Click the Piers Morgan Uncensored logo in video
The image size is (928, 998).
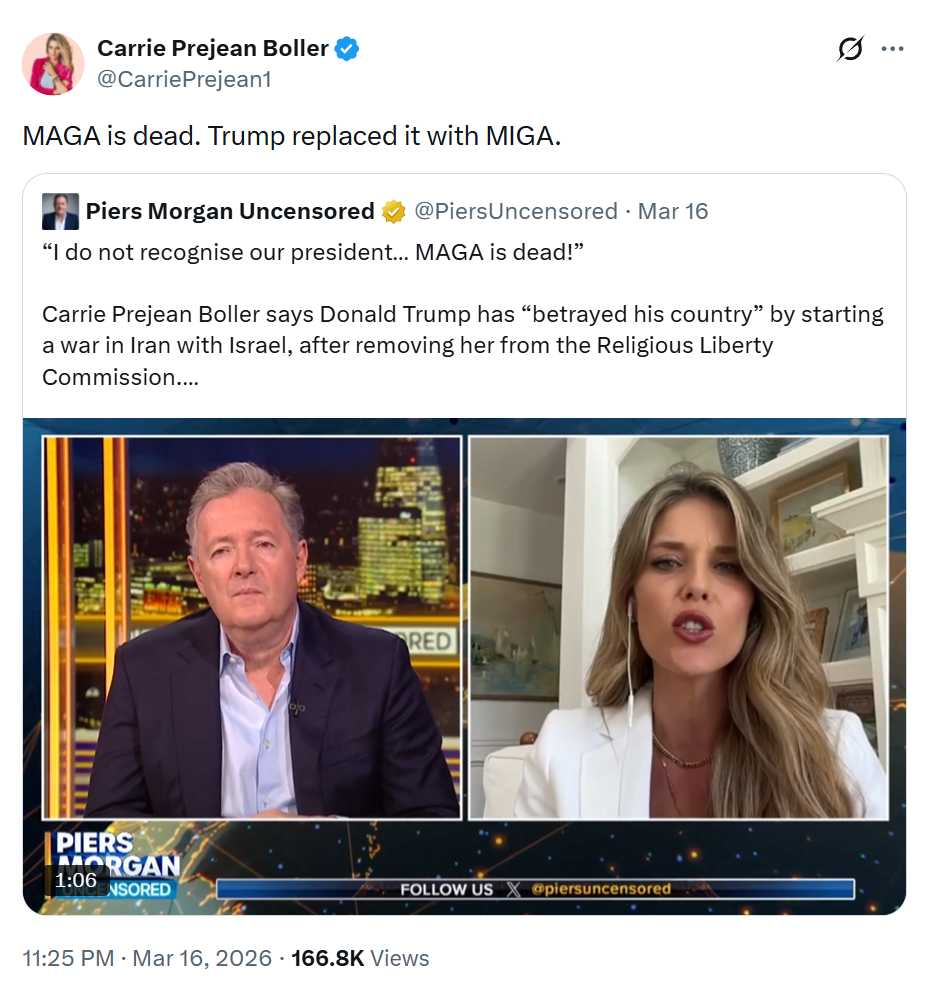pos(114,864)
